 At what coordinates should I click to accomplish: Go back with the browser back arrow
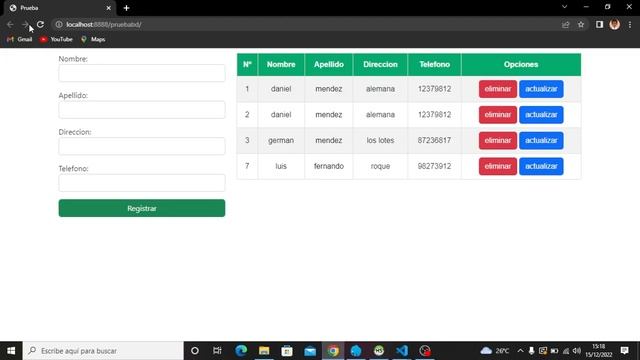coord(10,24)
